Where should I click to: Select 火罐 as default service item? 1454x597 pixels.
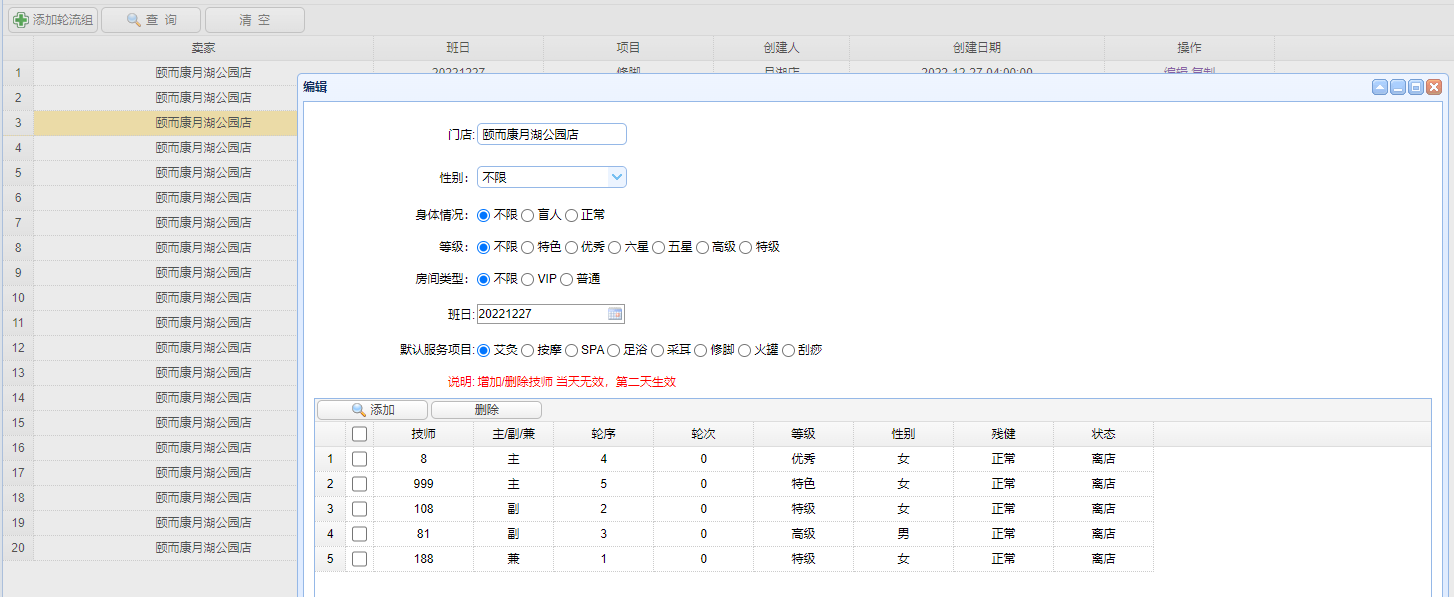coord(745,350)
